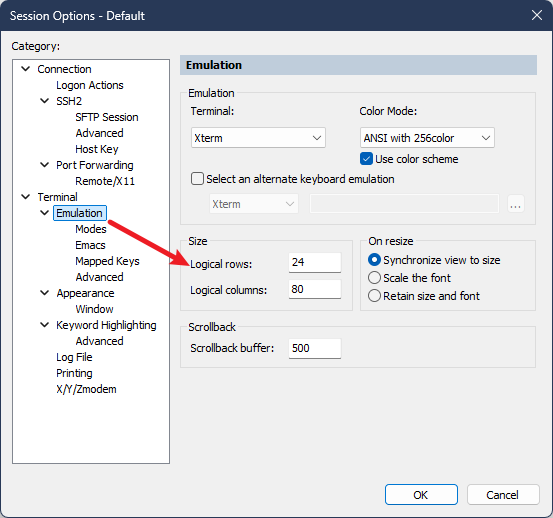The image size is (553, 518).
Task: Open Mapped Keys category
Action: [107, 261]
